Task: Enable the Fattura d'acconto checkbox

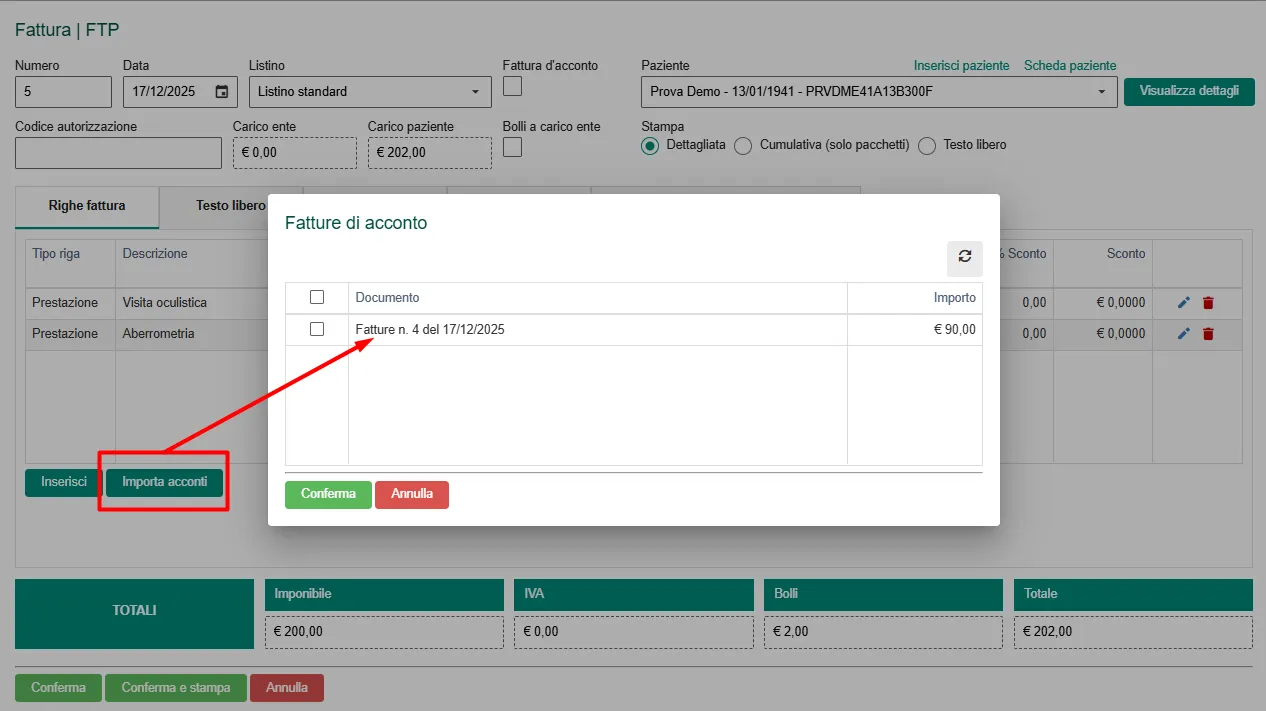Action: pos(512,87)
